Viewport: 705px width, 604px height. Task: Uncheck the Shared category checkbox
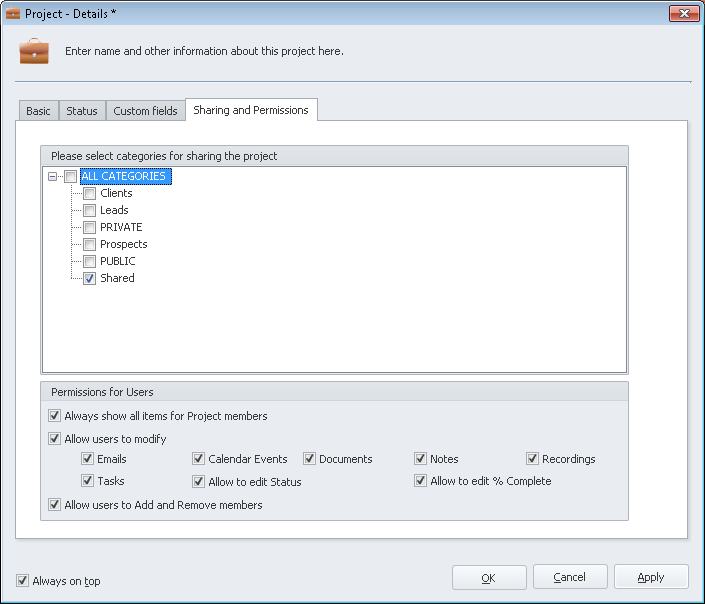click(x=90, y=279)
